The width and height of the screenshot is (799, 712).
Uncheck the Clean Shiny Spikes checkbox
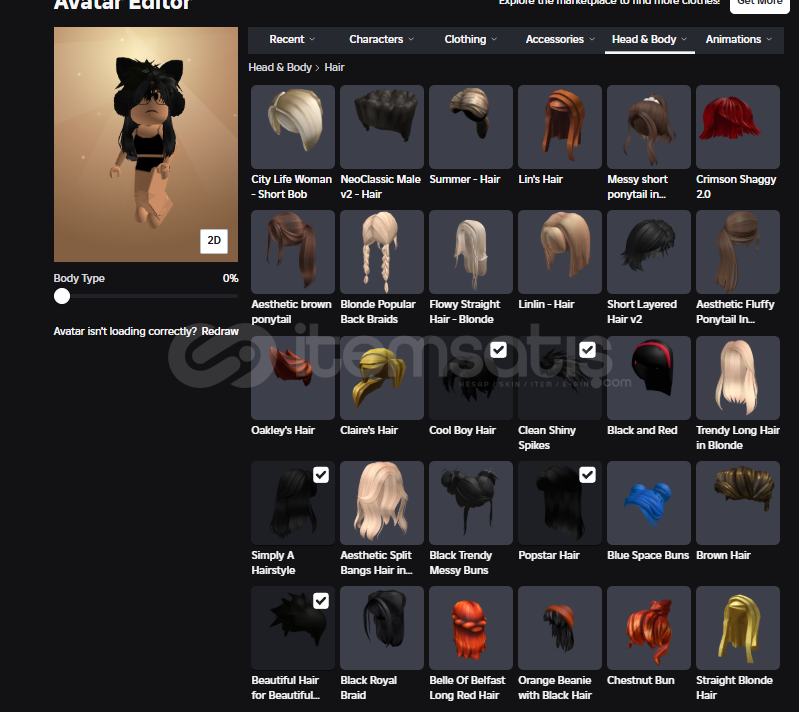click(588, 350)
